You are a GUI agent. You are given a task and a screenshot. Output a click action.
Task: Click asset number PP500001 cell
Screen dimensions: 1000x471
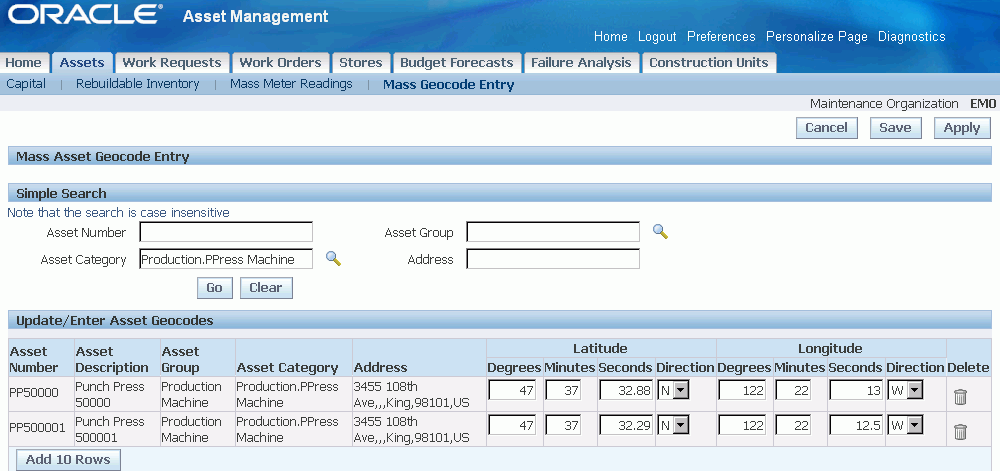[37, 428]
